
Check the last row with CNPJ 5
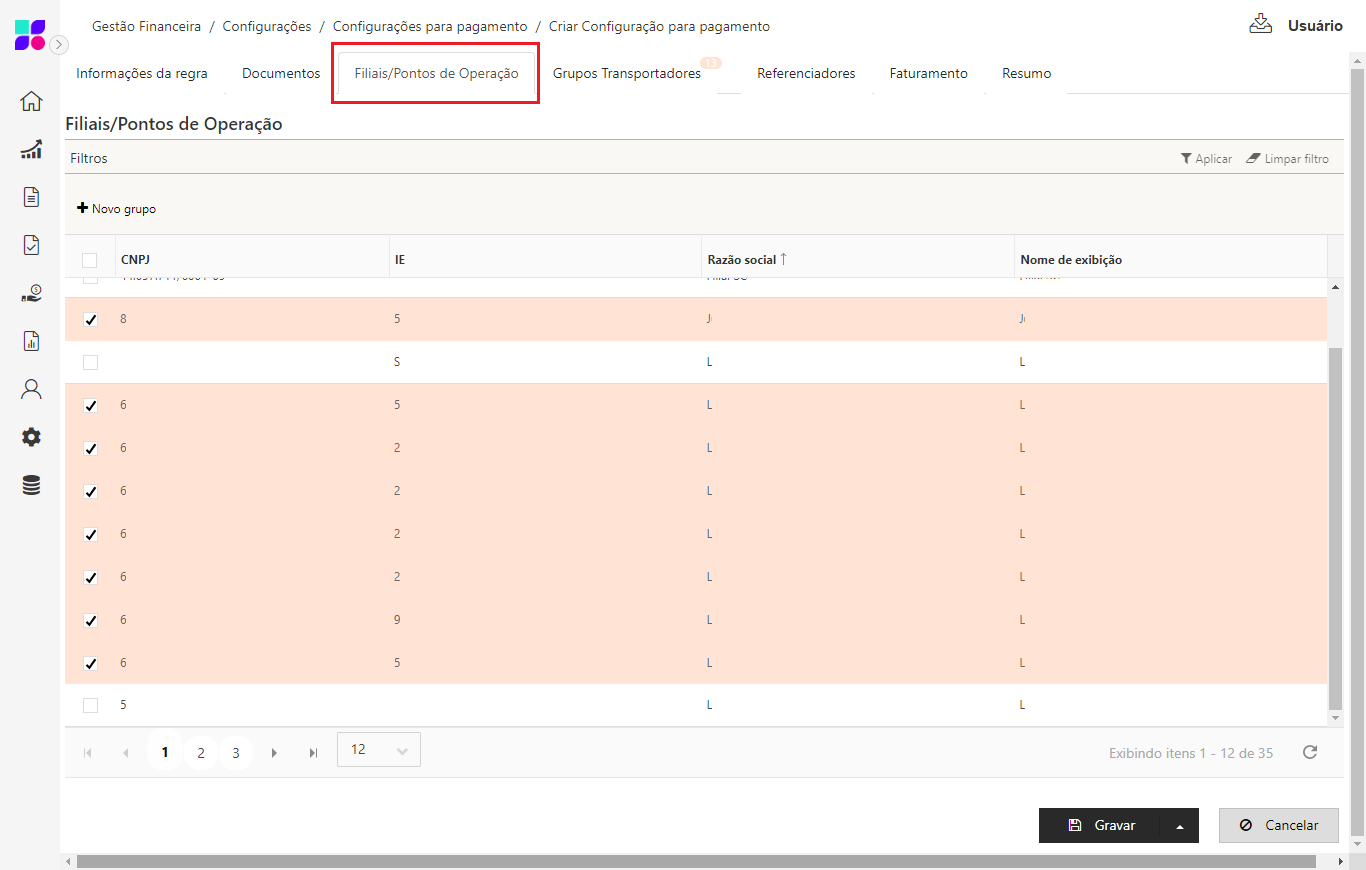coord(91,705)
